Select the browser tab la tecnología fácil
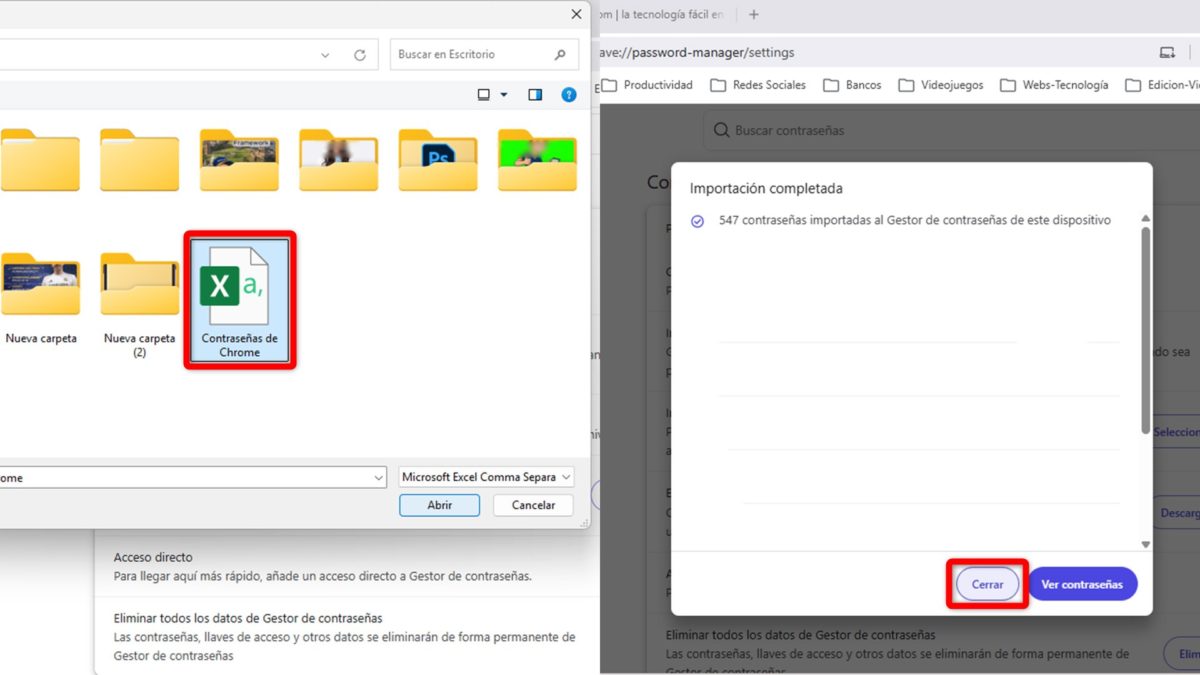This screenshot has width=1200, height=675. click(x=662, y=14)
